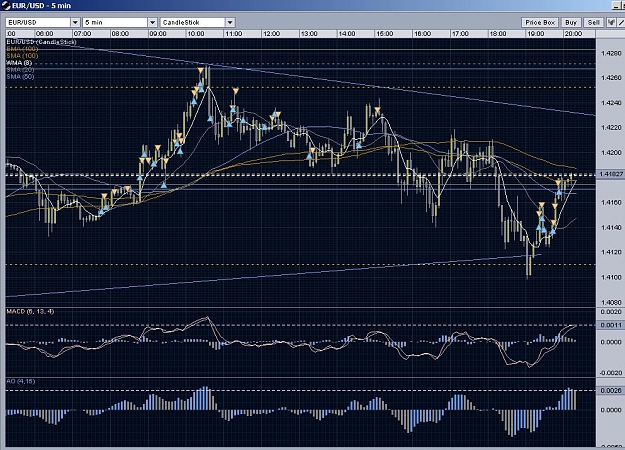Click the 10:00 time axis label
Viewport: 625px width, 450px height.
pos(196,34)
